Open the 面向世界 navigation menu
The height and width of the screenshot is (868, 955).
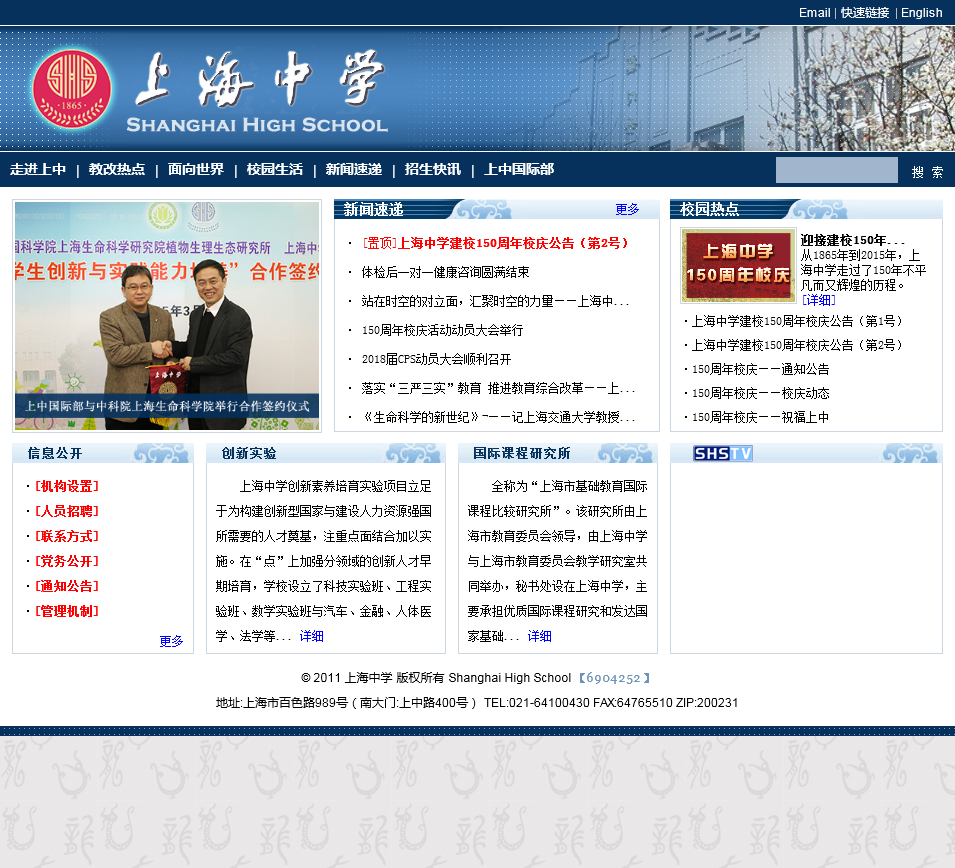point(196,169)
